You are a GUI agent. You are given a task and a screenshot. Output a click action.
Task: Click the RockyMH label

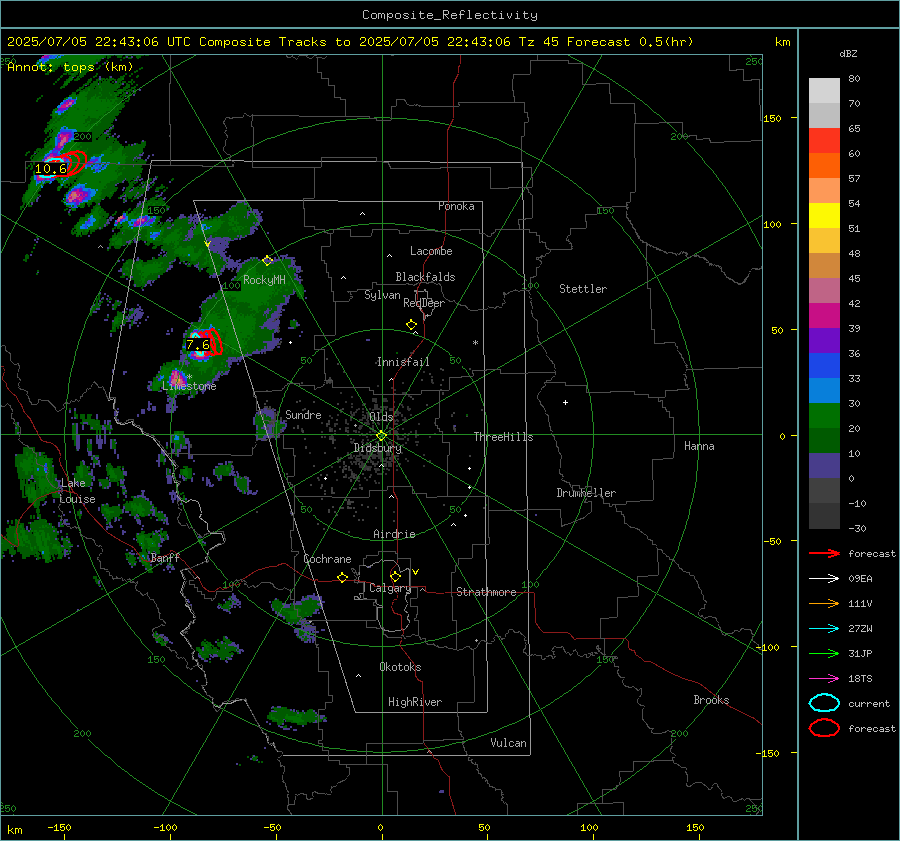coord(264,280)
